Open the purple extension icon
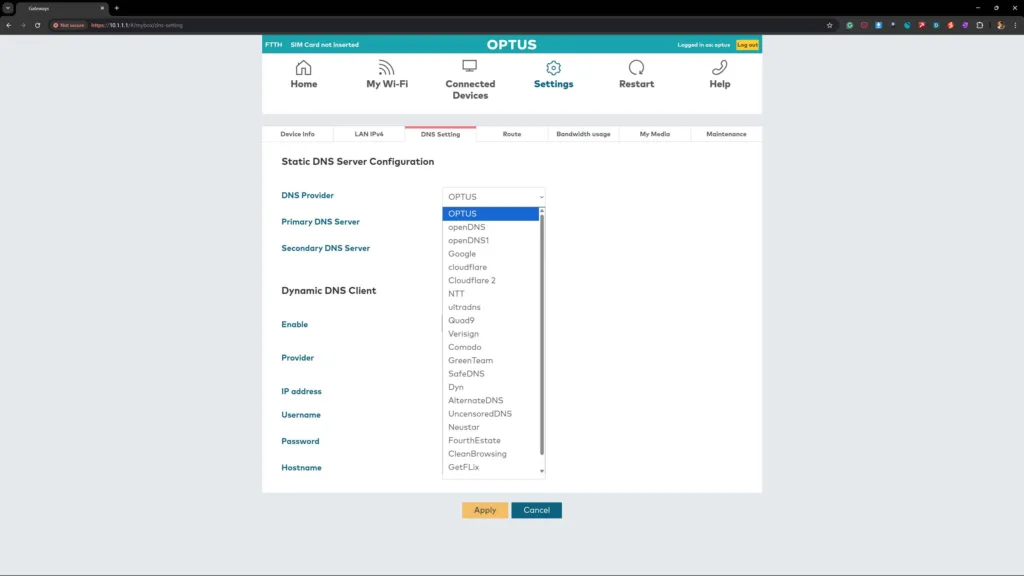 [965, 25]
